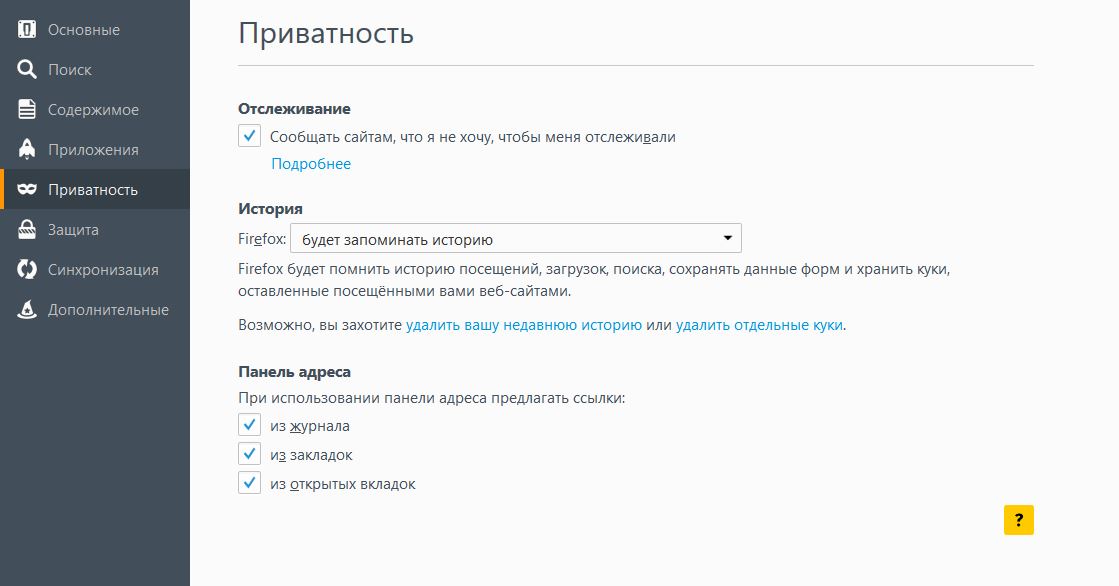Click «удалить вашу недавнюю историю» link
Image resolution: width=1119 pixels, height=586 pixels.
coord(524,325)
